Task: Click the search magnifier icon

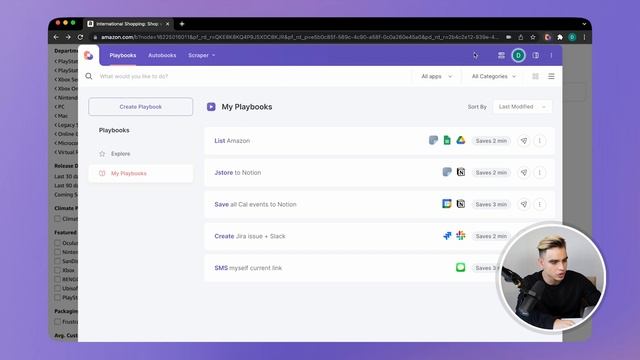Action: point(89,76)
